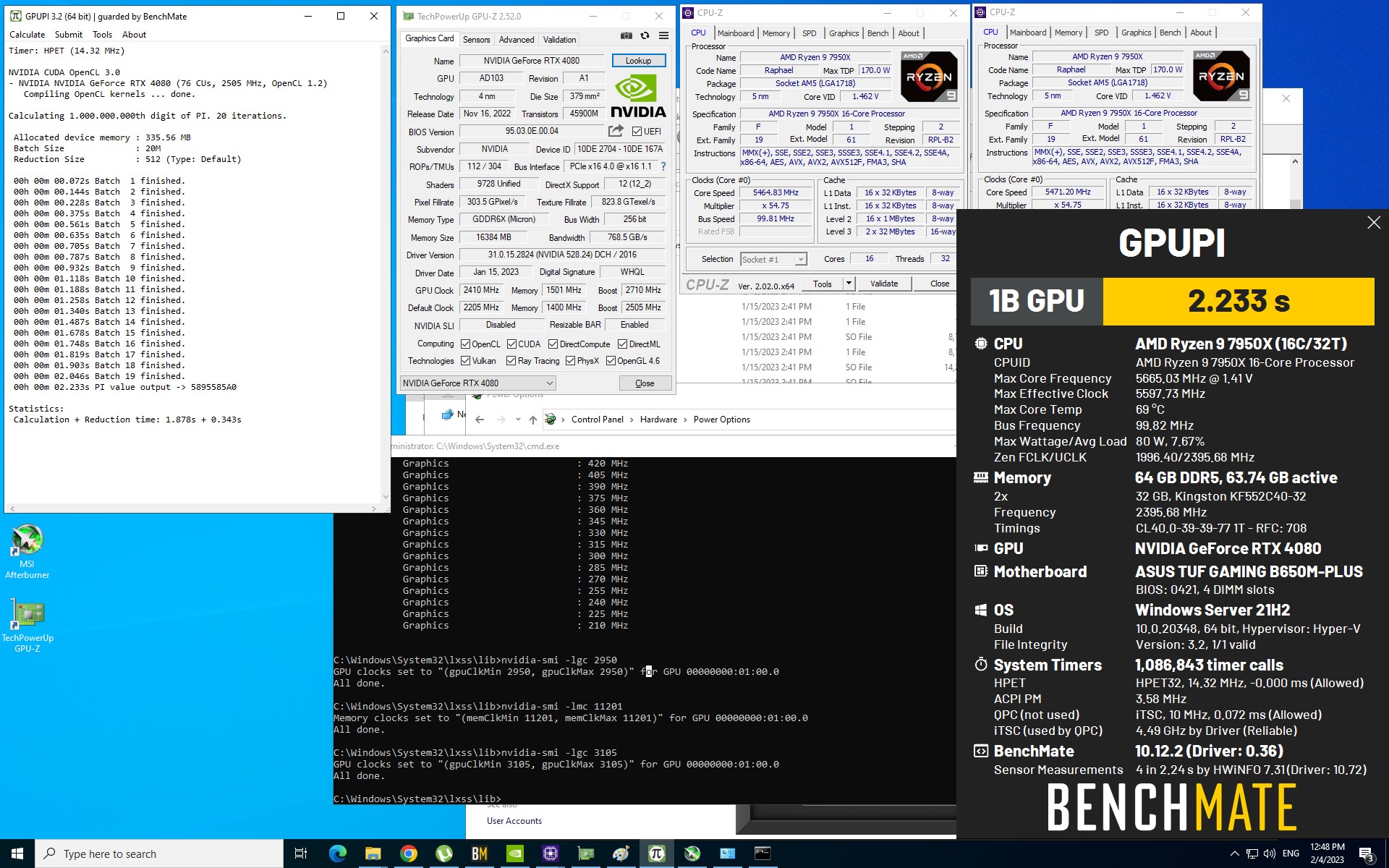
Task: Toggle the UEFI checkbox in GPU-Z
Action: (637, 132)
